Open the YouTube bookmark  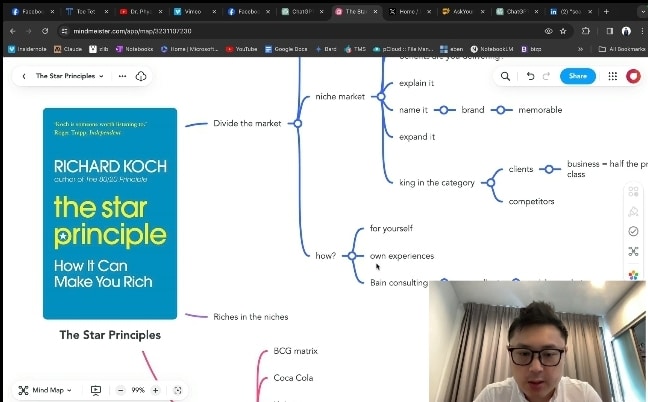[x=242, y=49]
